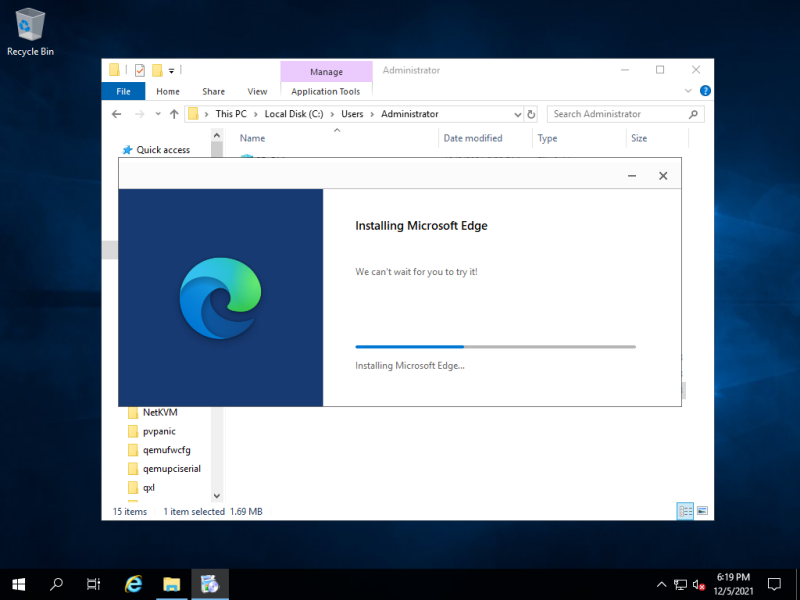Image resolution: width=800 pixels, height=600 pixels.
Task: Open the File menu in Explorer
Action: pos(123,91)
